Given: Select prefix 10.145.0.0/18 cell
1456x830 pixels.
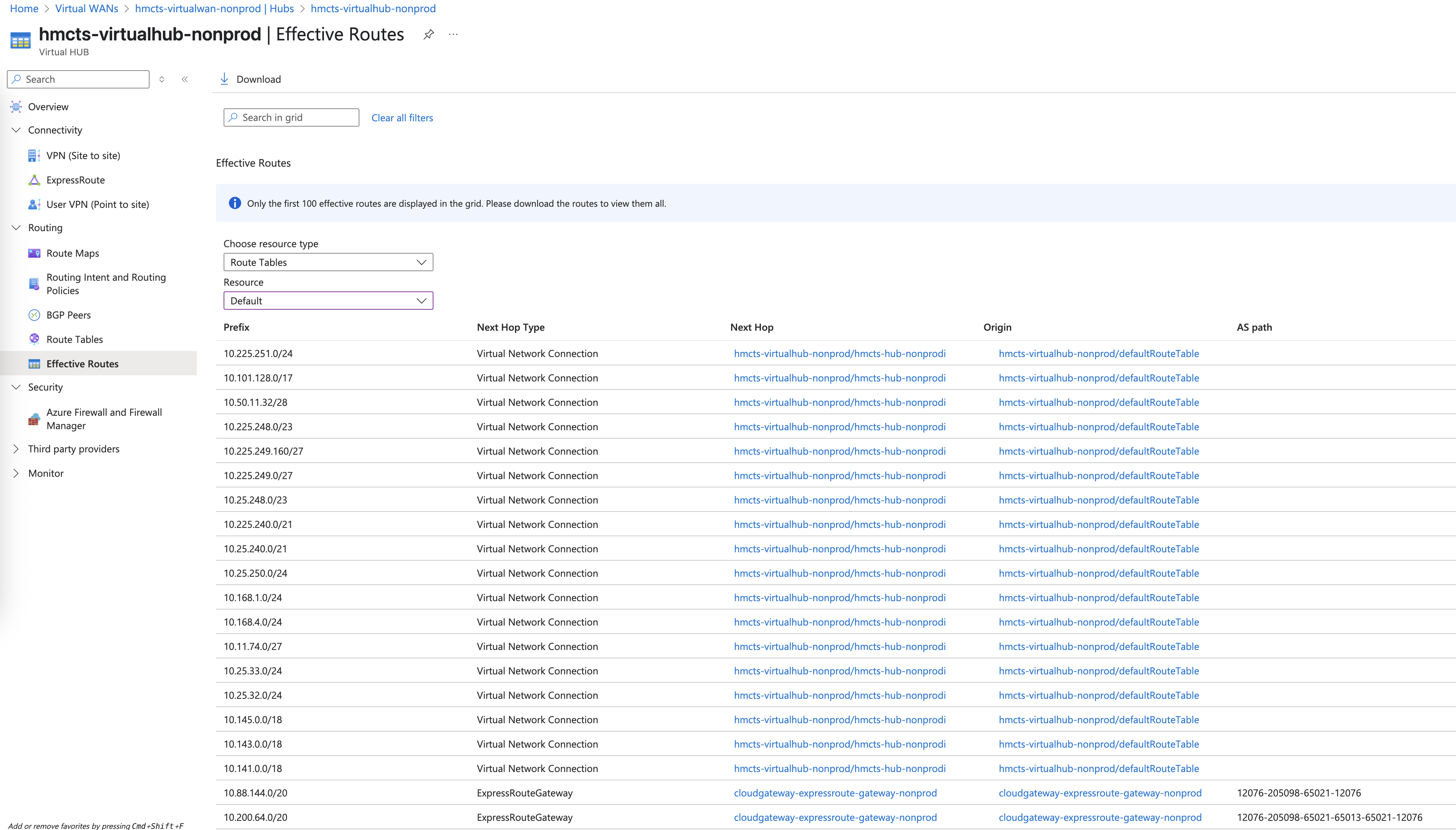Looking at the screenshot, I should point(253,719).
